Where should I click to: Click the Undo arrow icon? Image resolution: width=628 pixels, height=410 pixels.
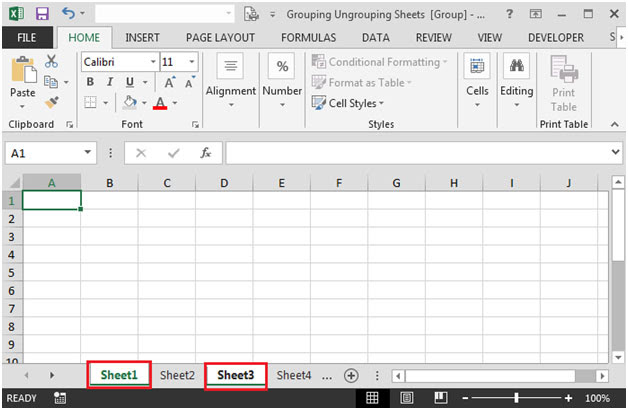coord(68,14)
